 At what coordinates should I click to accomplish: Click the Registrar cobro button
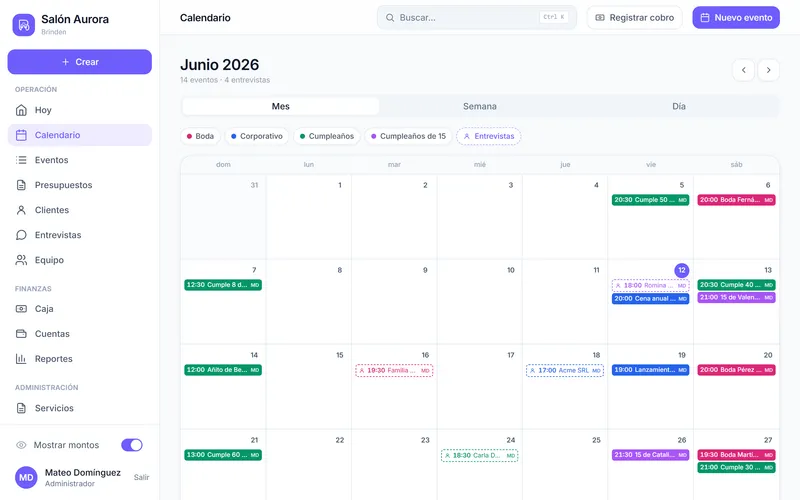[x=635, y=18]
